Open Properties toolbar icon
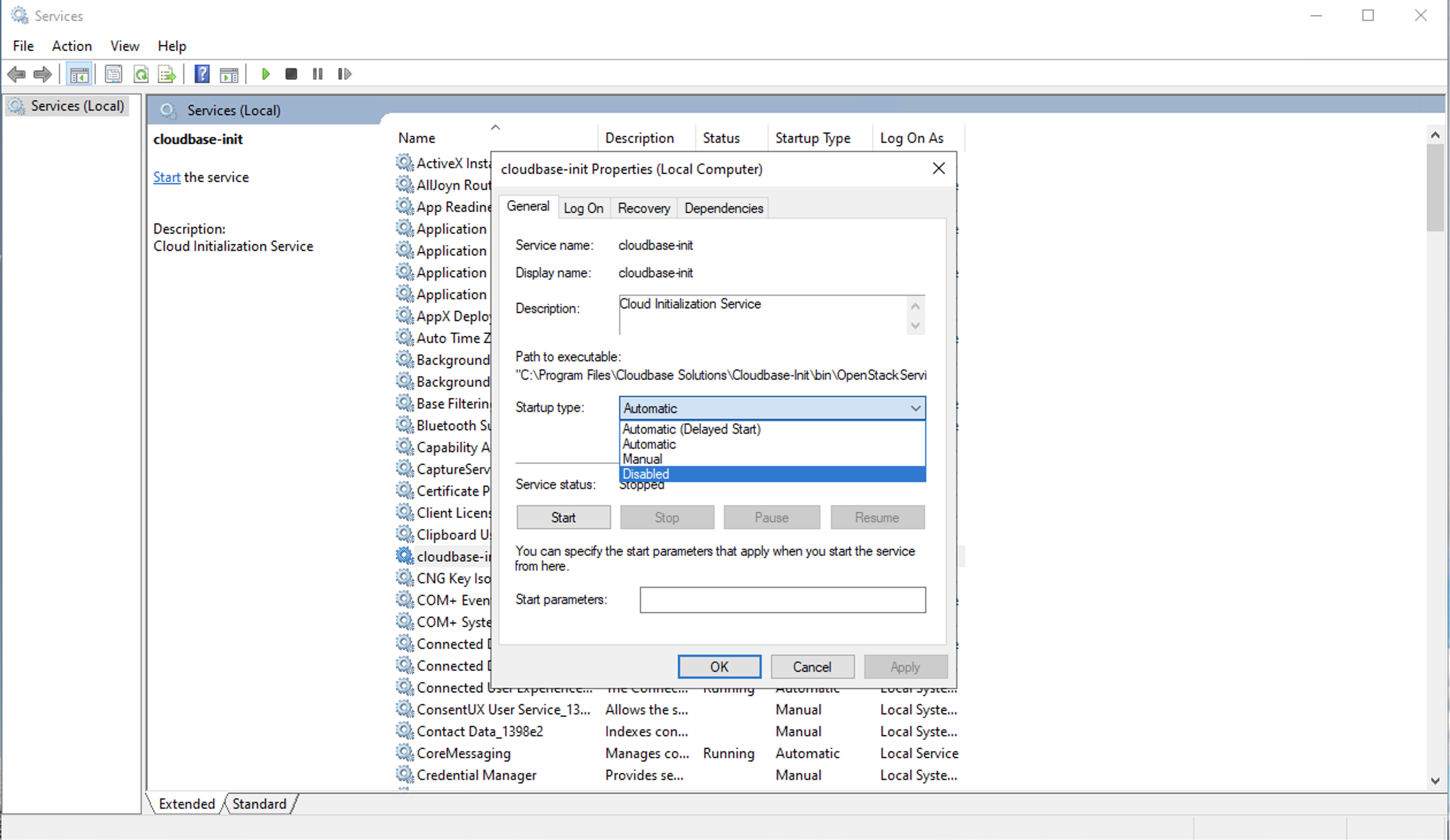This screenshot has width=1450, height=840. click(x=113, y=74)
